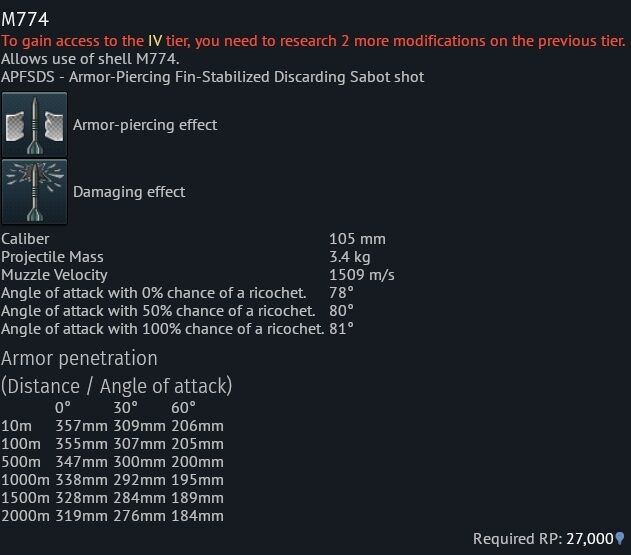Click the 30° column header
The width and height of the screenshot is (631, 555).
point(124,408)
